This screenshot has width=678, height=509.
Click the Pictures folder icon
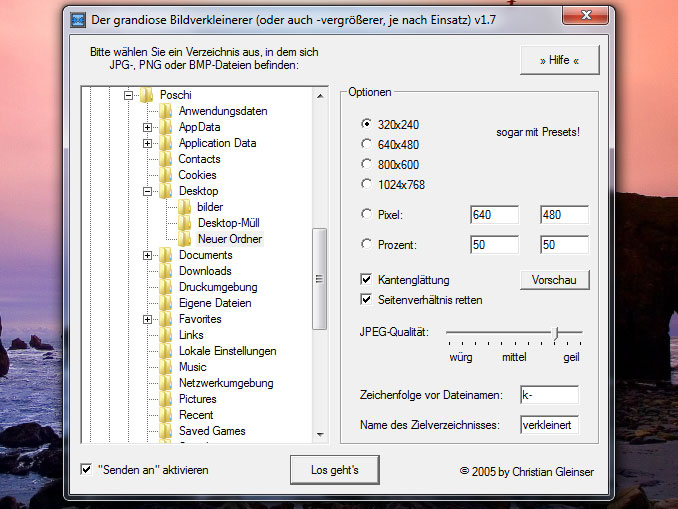tap(166, 399)
